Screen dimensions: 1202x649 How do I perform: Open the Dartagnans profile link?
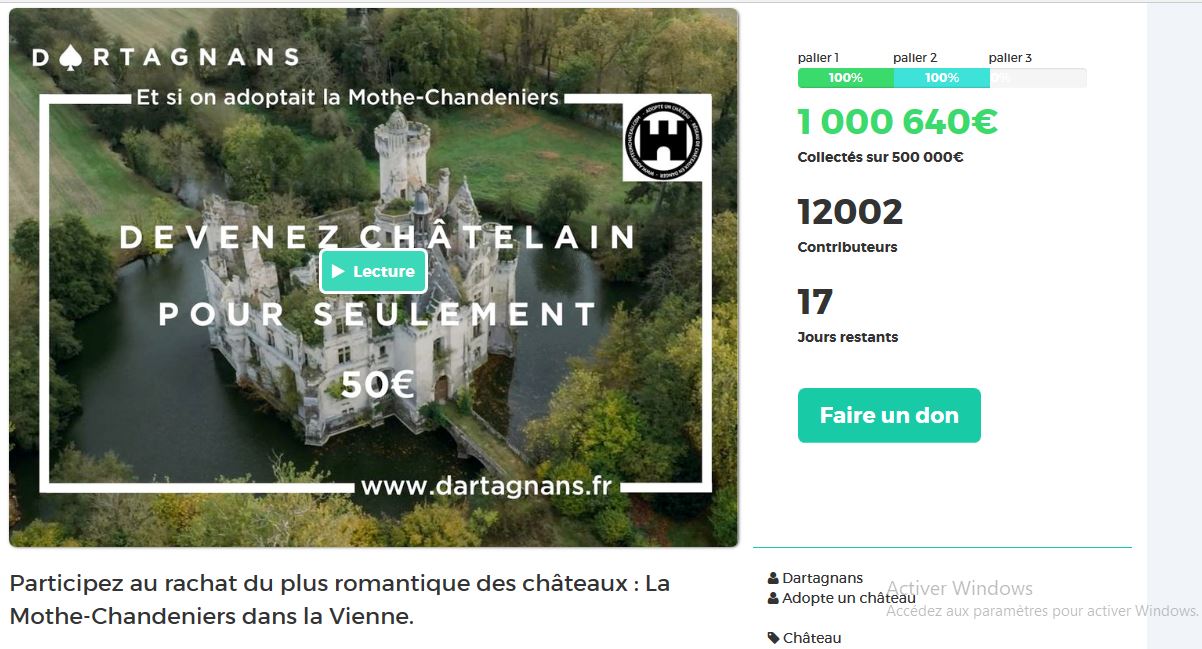tap(822, 578)
